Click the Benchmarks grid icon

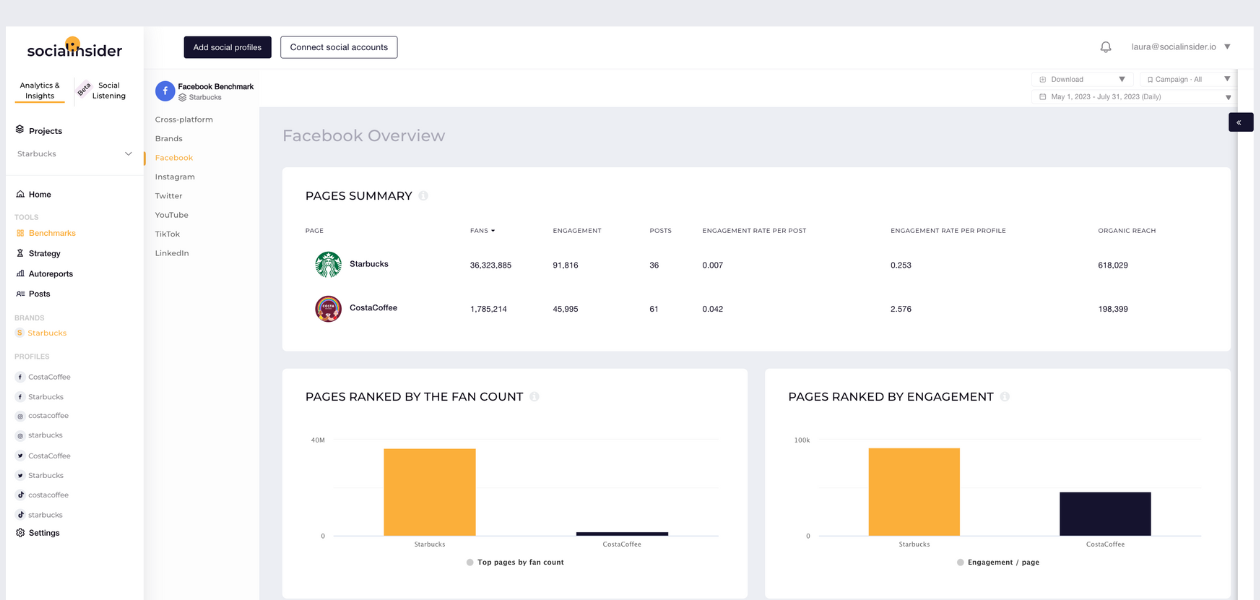click(x=20, y=233)
